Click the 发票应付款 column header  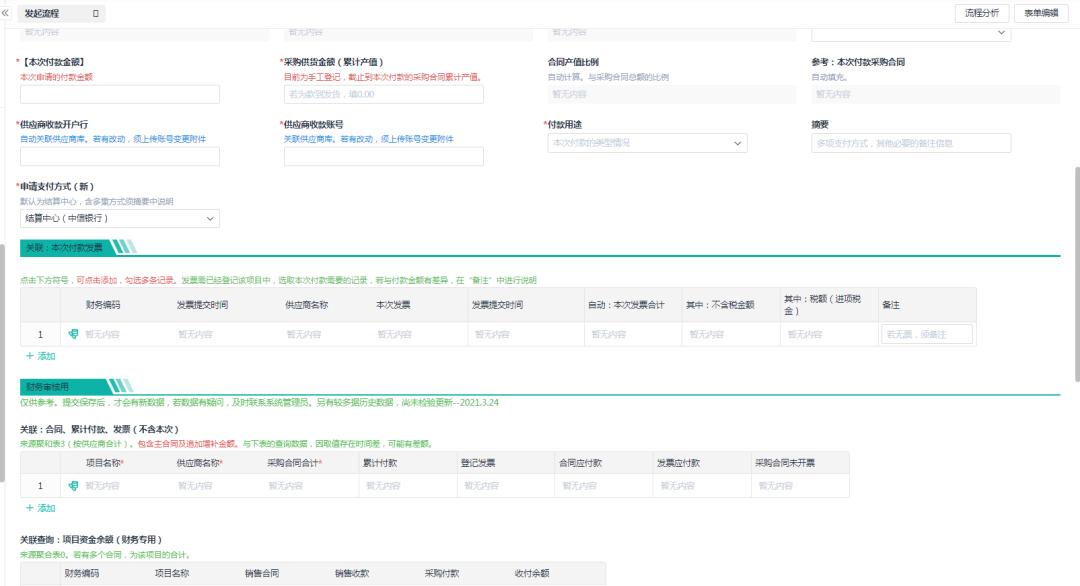coord(678,463)
